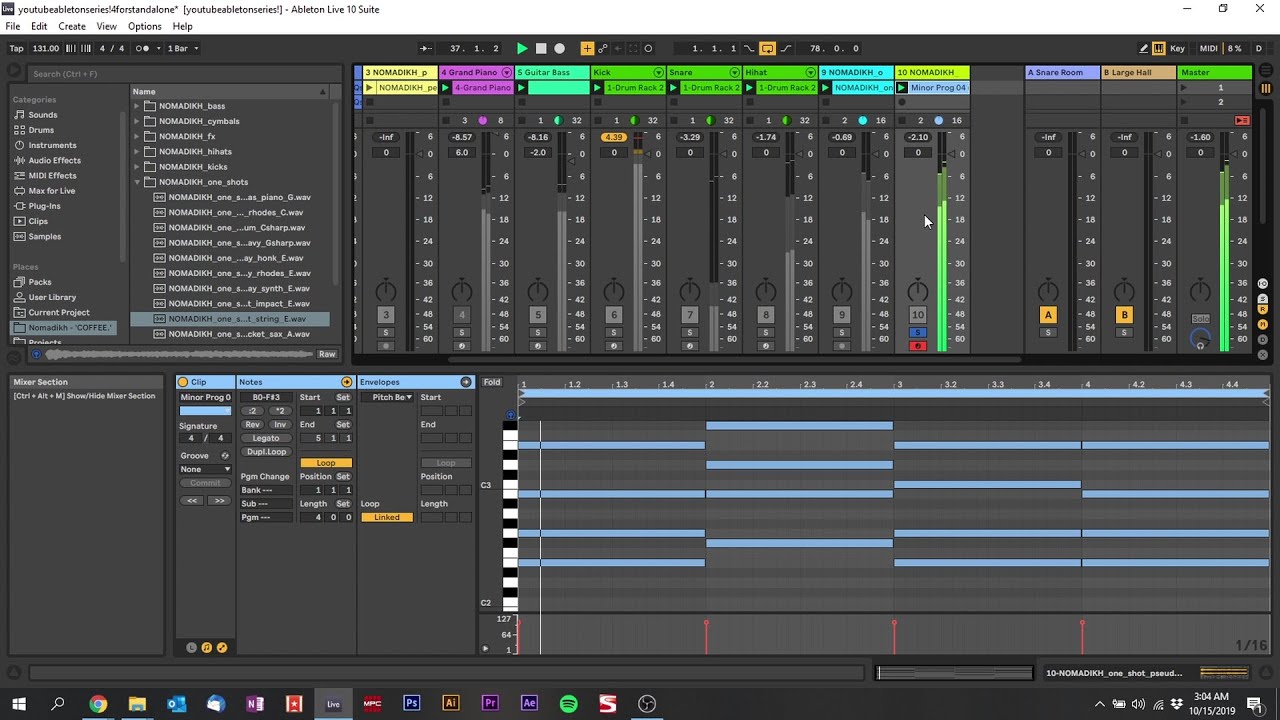Toggle Automation Arm button in transport
Image resolution: width=1280 pixels, height=720 pixels.
point(602,48)
